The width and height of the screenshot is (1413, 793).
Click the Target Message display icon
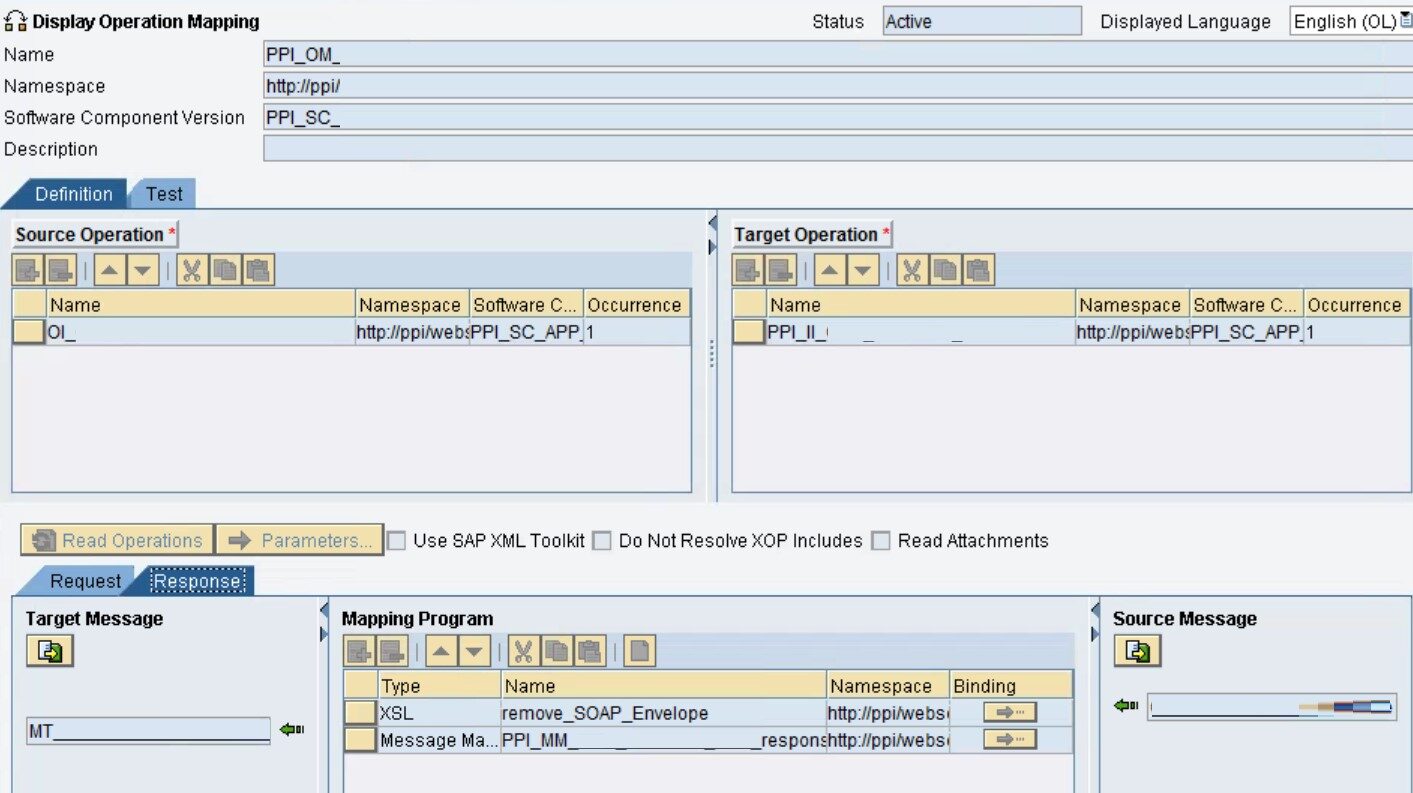pyautogui.click(x=50, y=651)
